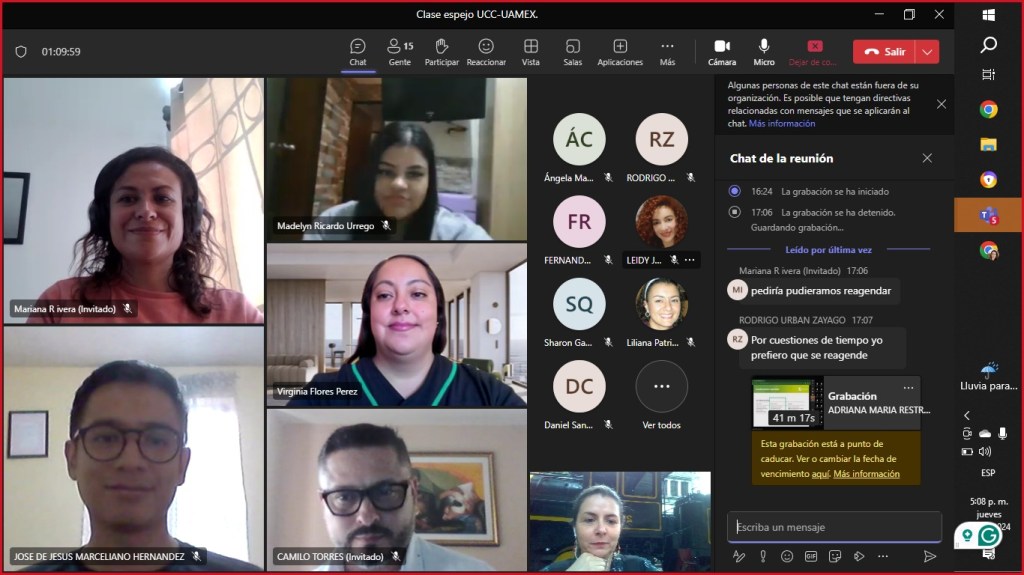Click the 'Escriba un mensaje' input field
The width and height of the screenshot is (1024, 575).
click(x=832, y=527)
